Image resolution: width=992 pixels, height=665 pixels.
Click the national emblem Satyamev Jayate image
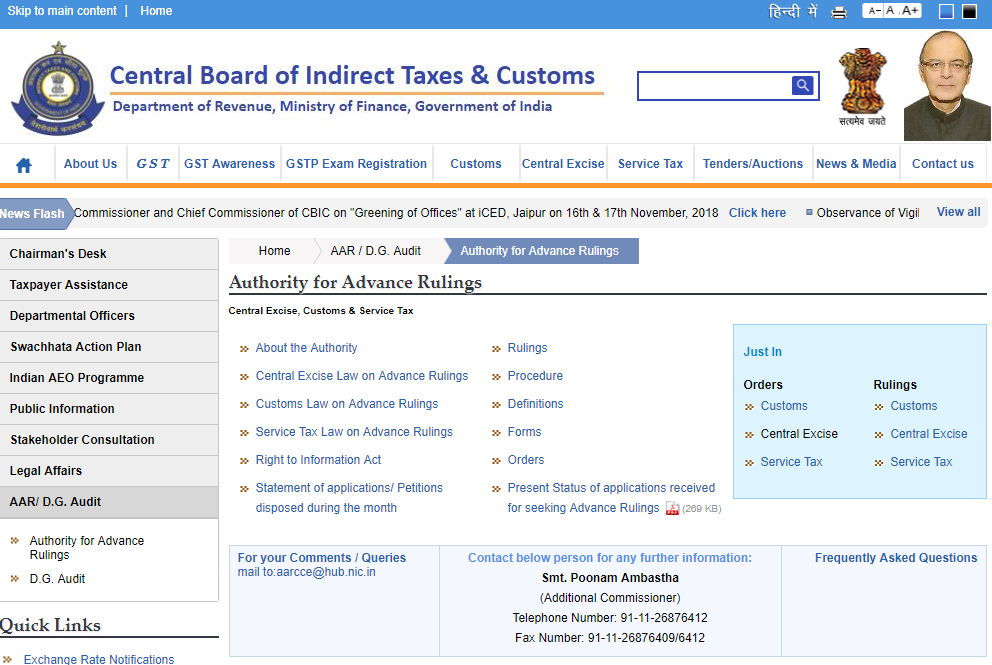(x=862, y=87)
